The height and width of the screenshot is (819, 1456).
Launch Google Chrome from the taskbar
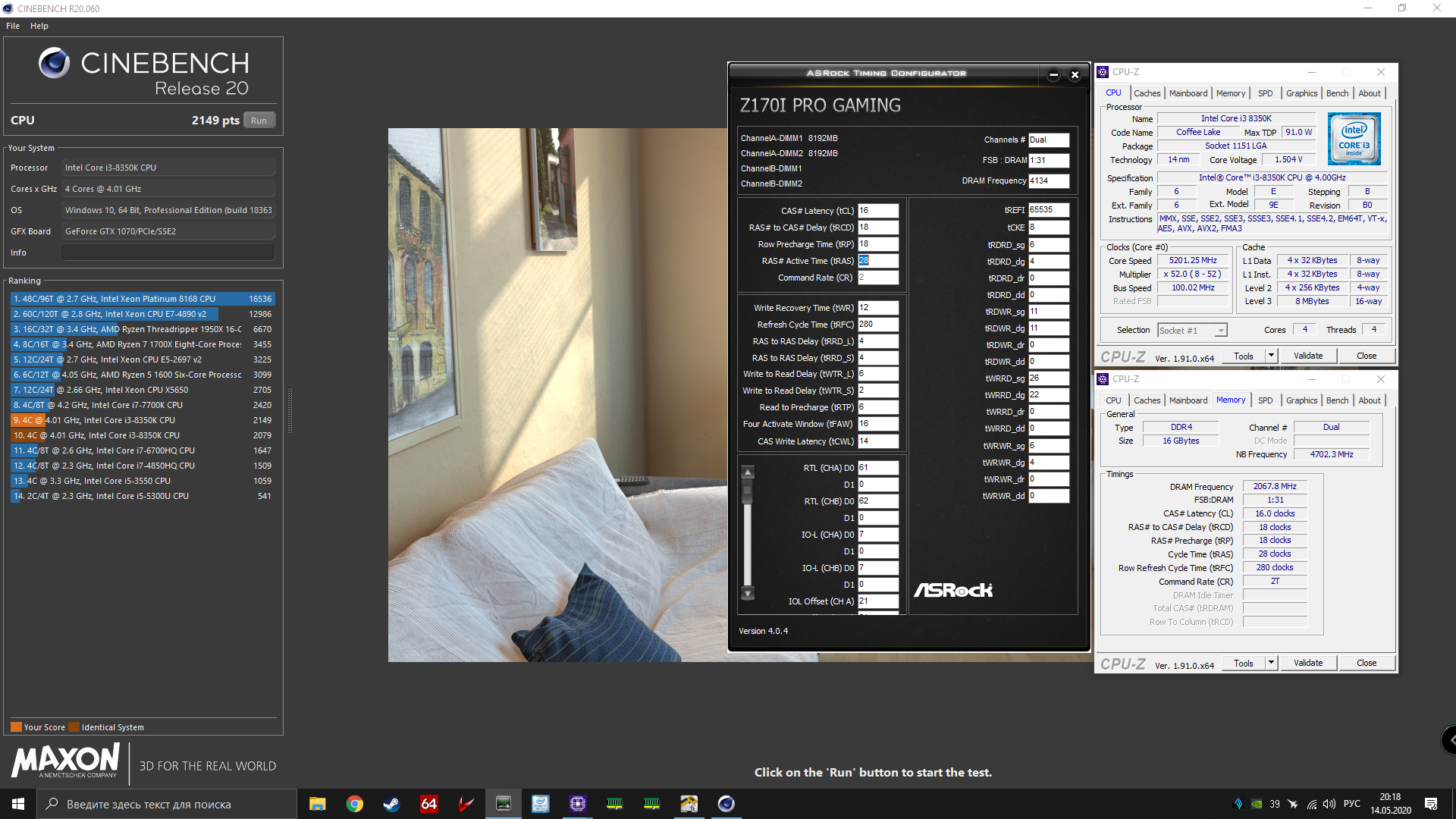coord(355,804)
